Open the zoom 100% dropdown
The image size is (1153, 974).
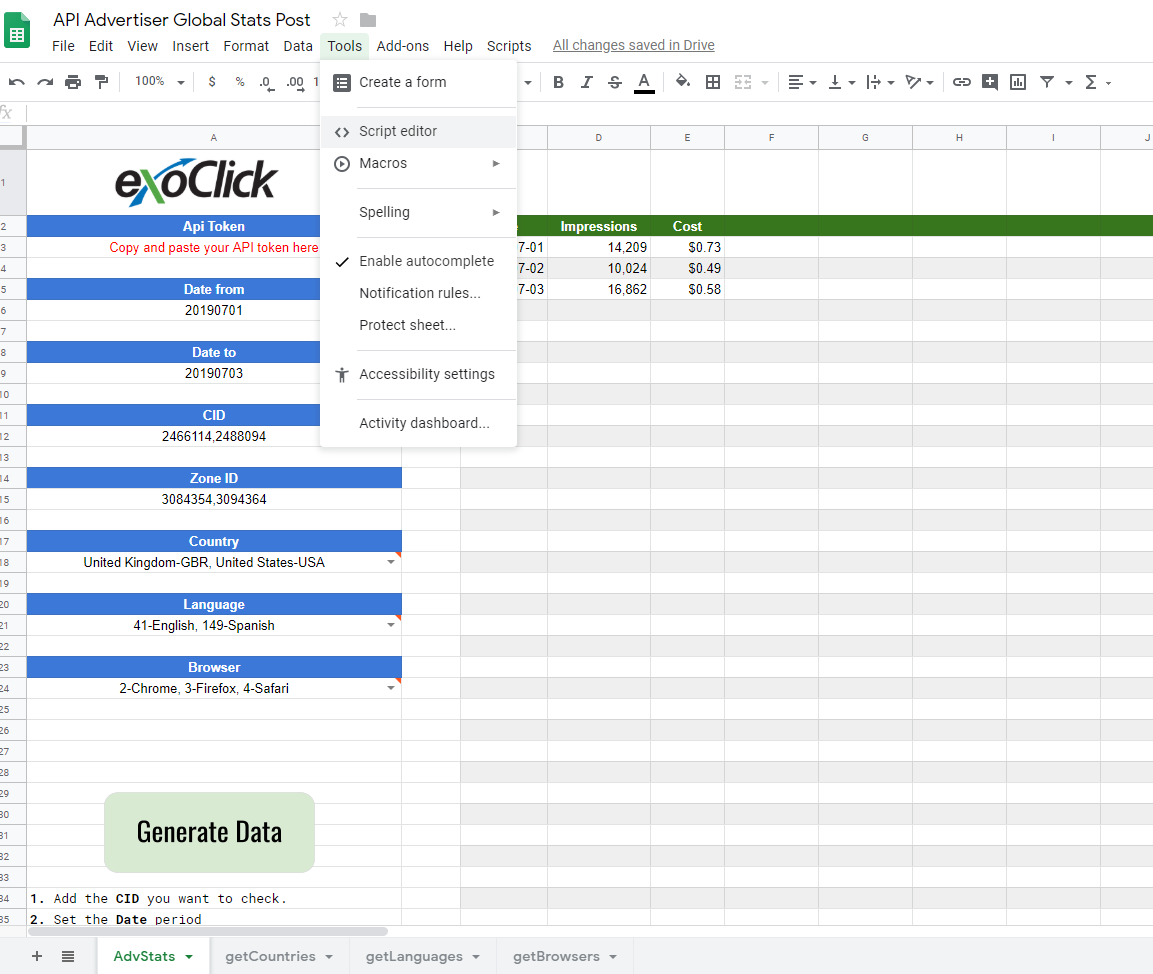pyautogui.click(x=160, y=82)
